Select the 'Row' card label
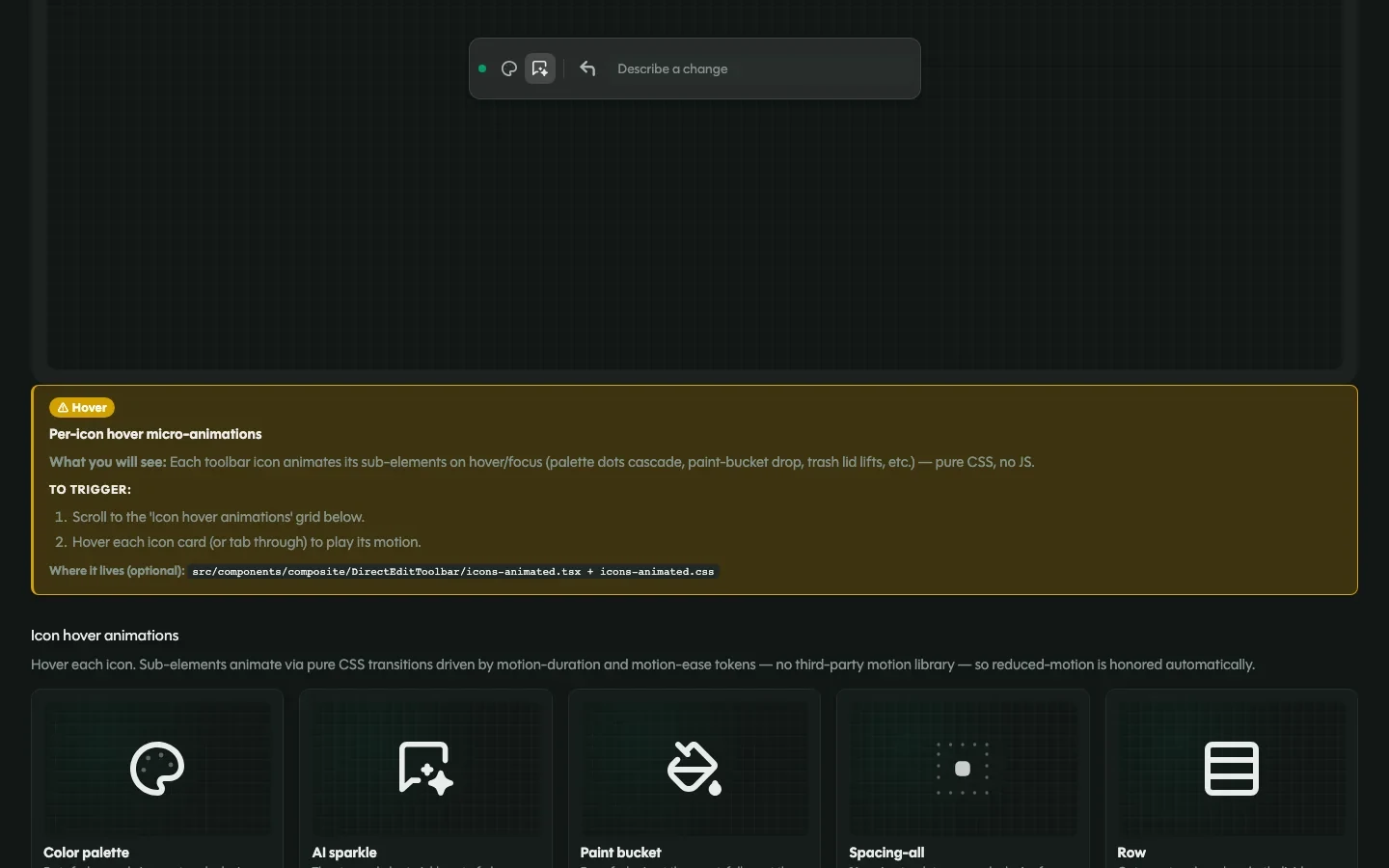This screenshot has width=1389, height=868. point(1131,853)
